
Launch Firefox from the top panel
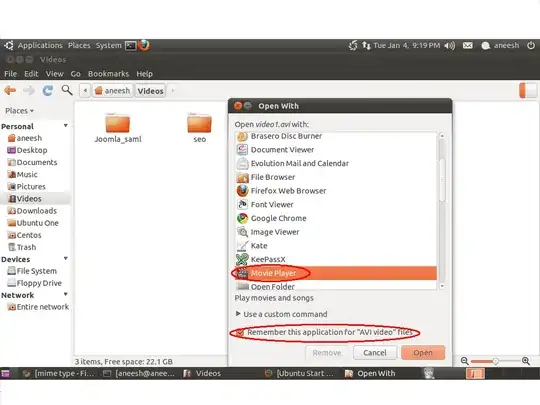(144, 45)
